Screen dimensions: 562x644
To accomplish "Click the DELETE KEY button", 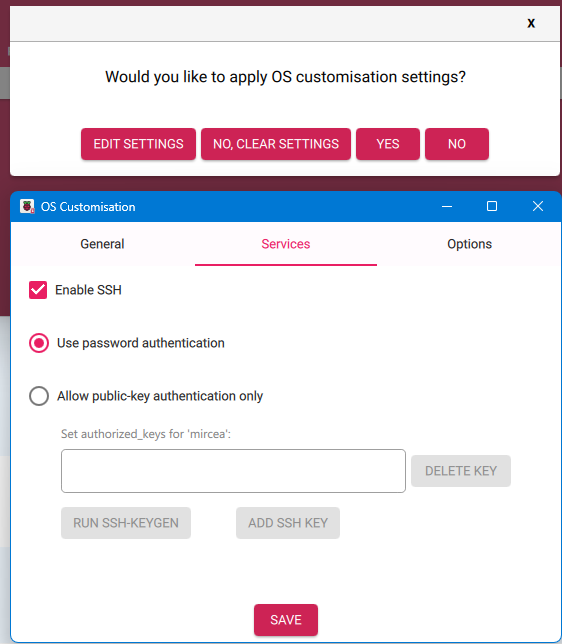I will click(461, 471).
